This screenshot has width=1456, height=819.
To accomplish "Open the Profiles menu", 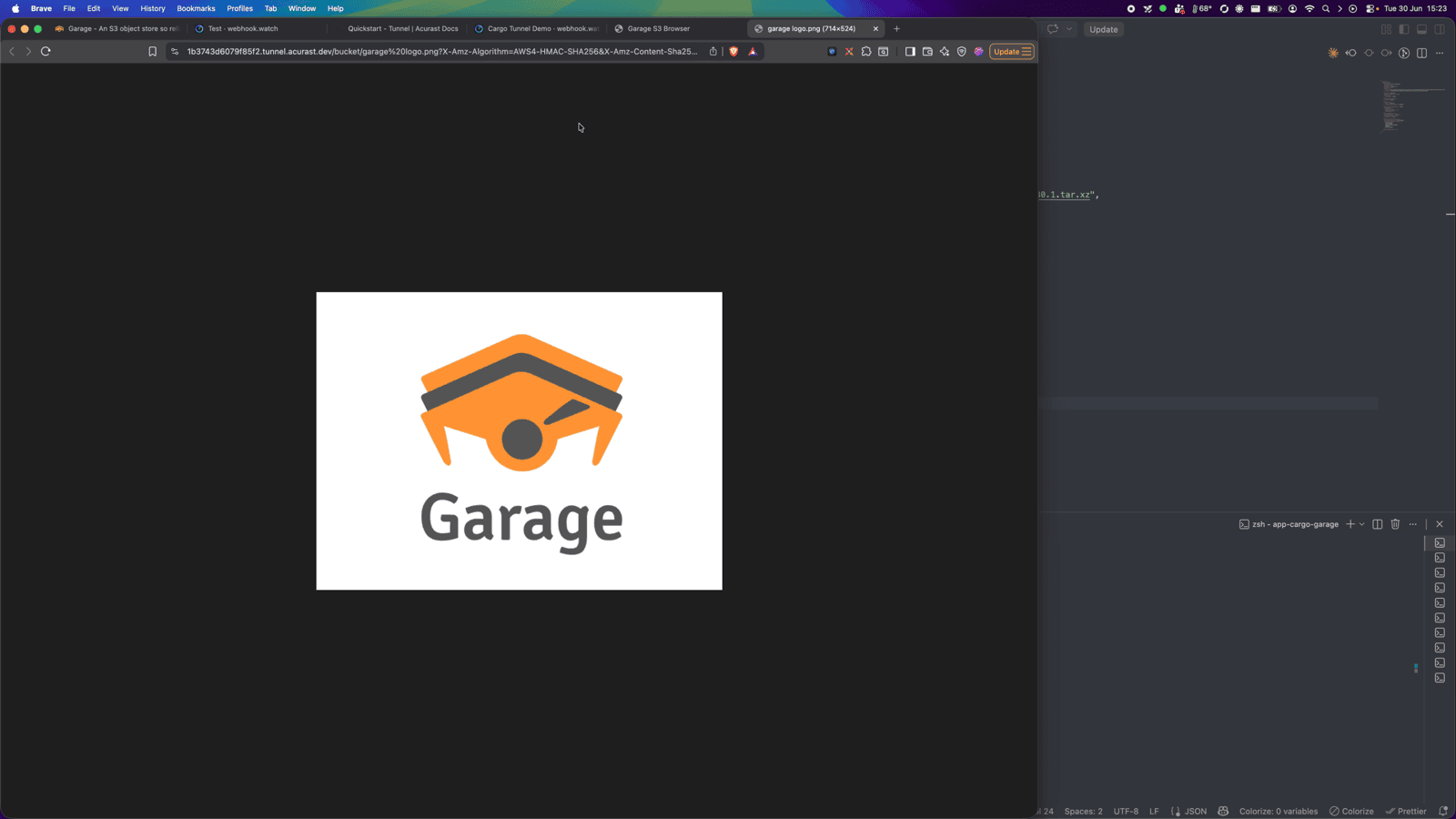I will (x=239, y=8).
